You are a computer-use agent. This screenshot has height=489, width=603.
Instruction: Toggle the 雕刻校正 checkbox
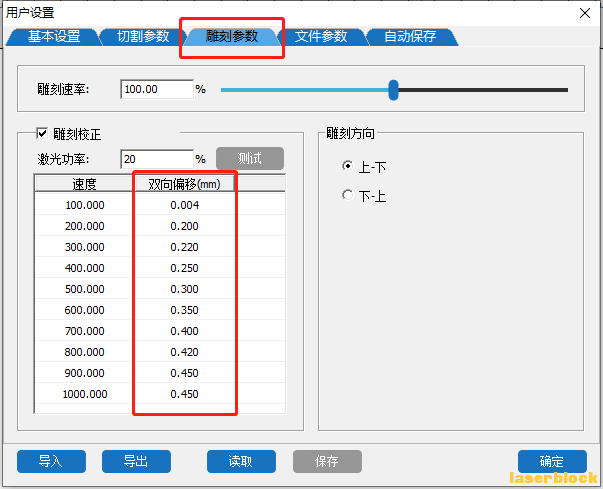(42, 133)
